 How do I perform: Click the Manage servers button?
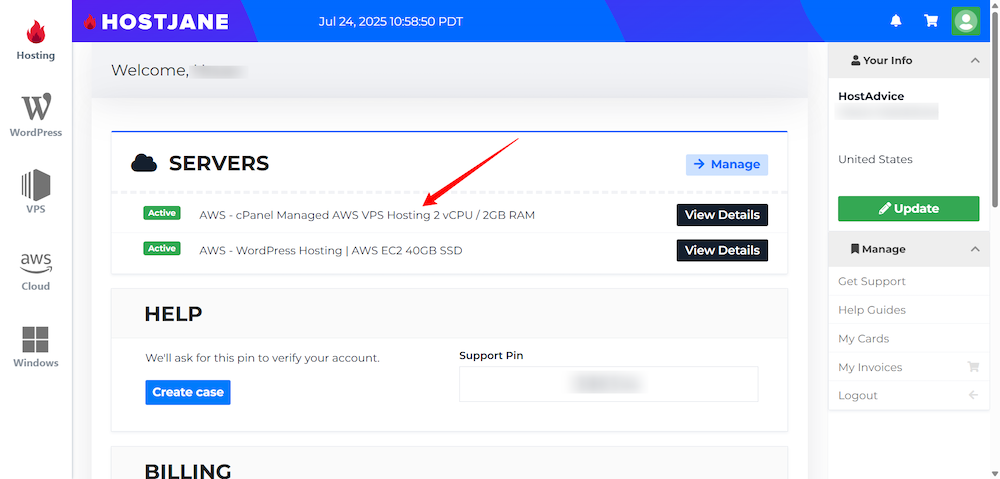click(x=727, y=165)
